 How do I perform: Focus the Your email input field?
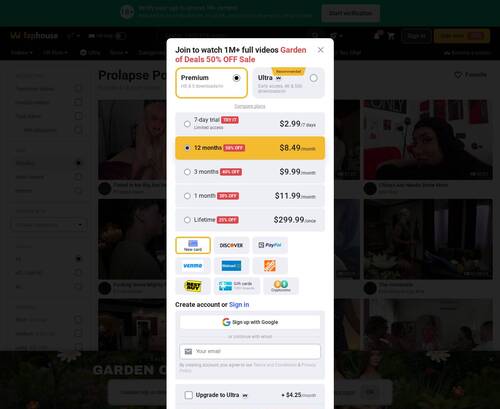tap(250, 351)
